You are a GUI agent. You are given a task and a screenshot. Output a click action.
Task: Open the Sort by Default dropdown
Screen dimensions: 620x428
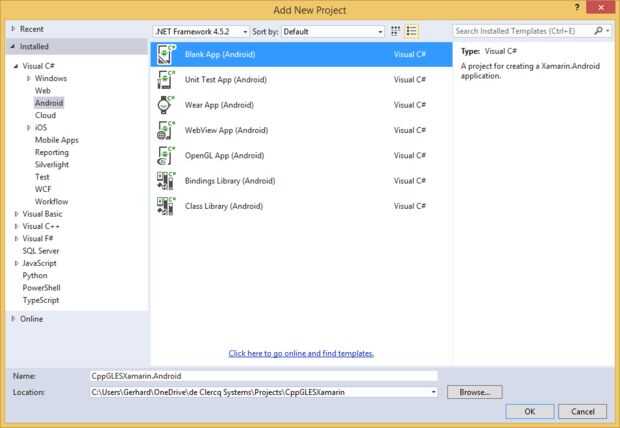click(x=333, y=31)
